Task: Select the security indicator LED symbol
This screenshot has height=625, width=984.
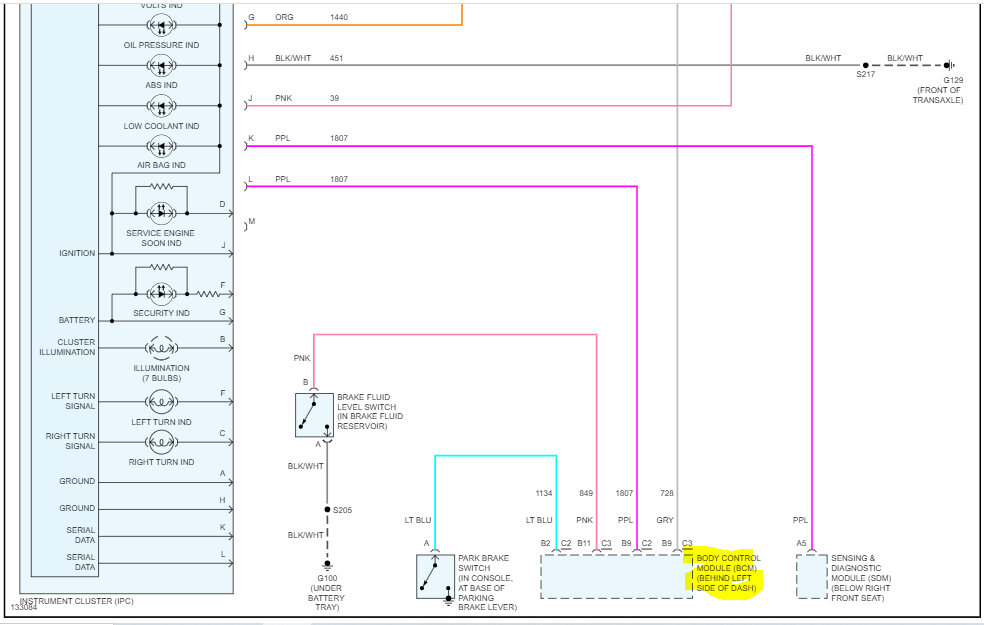Action: (161, 293)
